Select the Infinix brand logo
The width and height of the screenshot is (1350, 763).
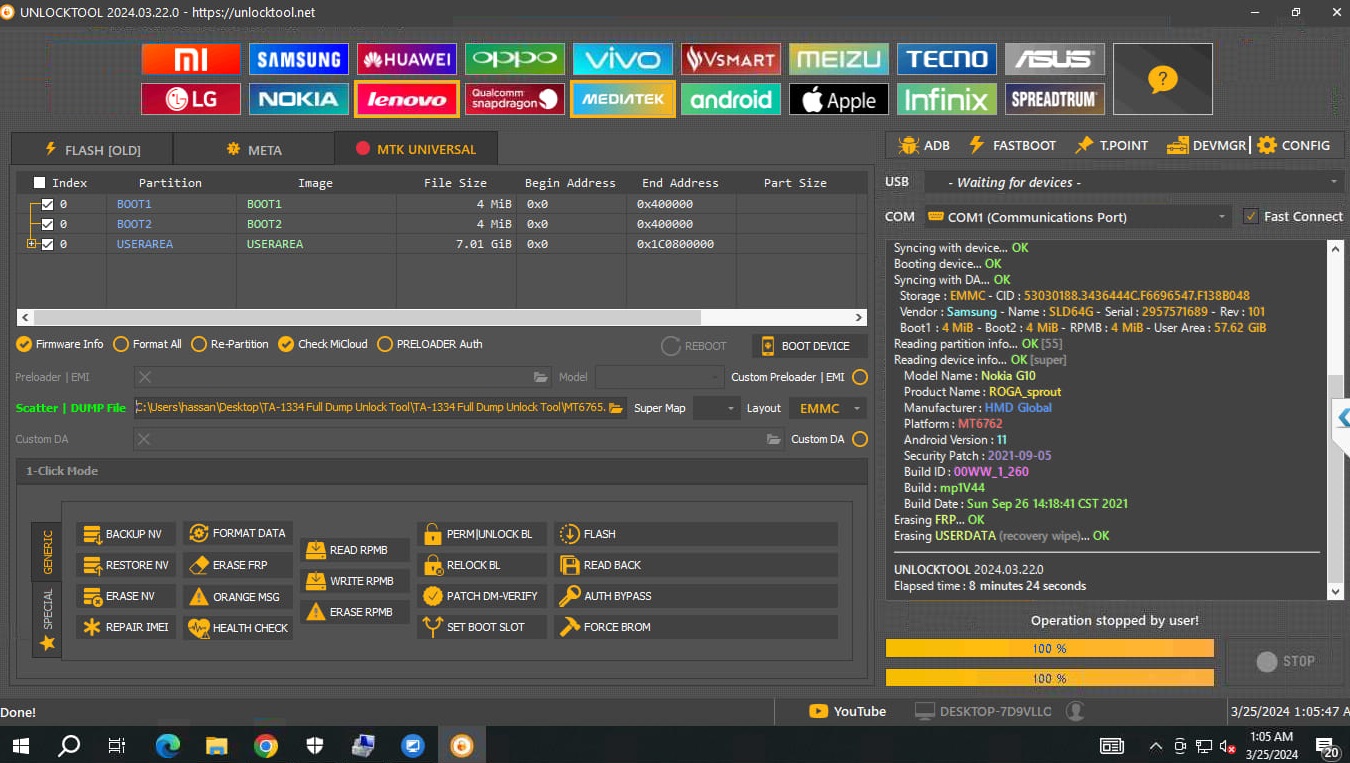(x=947, y=99)
